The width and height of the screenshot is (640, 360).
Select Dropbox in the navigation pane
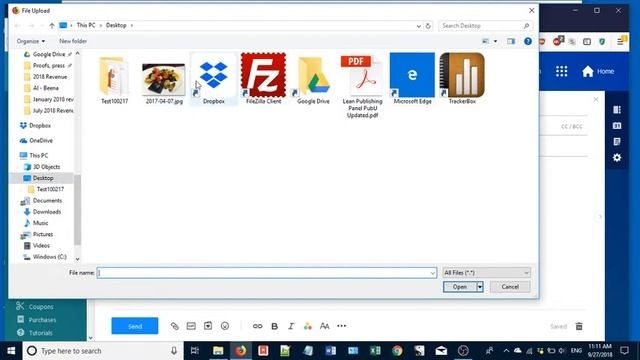point(40,126)
